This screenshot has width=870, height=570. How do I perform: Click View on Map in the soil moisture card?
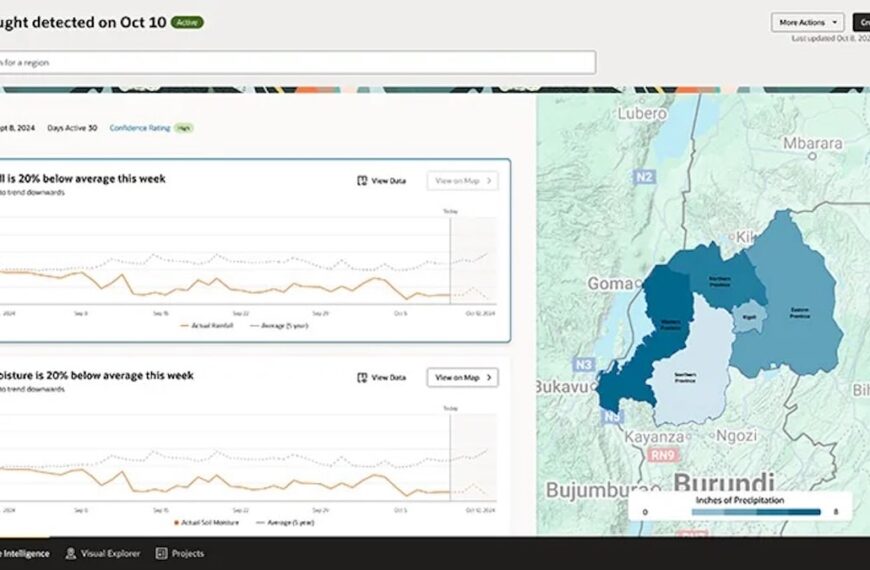[462, 378]
